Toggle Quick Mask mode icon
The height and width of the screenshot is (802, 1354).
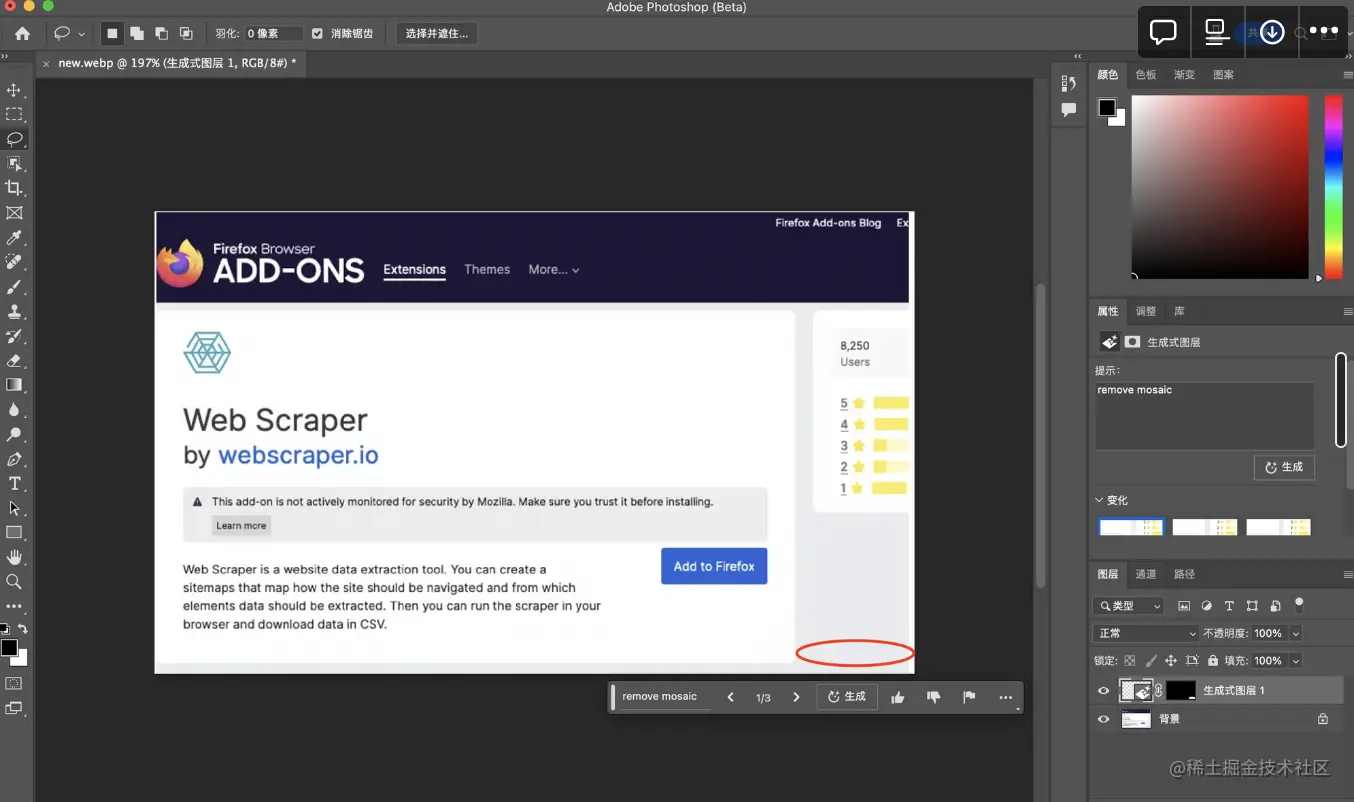[14, 684]
